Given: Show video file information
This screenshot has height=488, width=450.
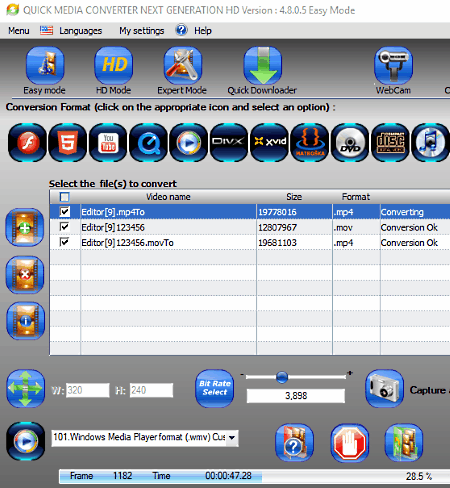Looking at the screenshot, I should pos(25,321).
